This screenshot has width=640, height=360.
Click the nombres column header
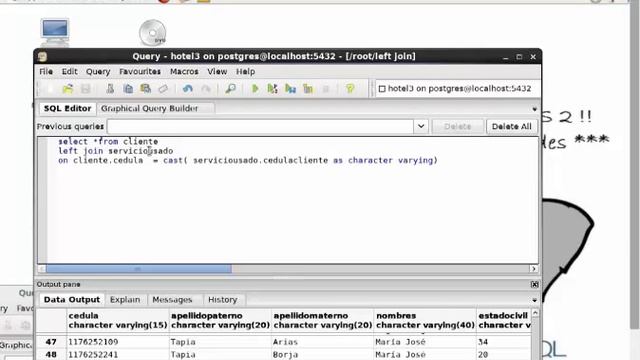coord(425,320)
